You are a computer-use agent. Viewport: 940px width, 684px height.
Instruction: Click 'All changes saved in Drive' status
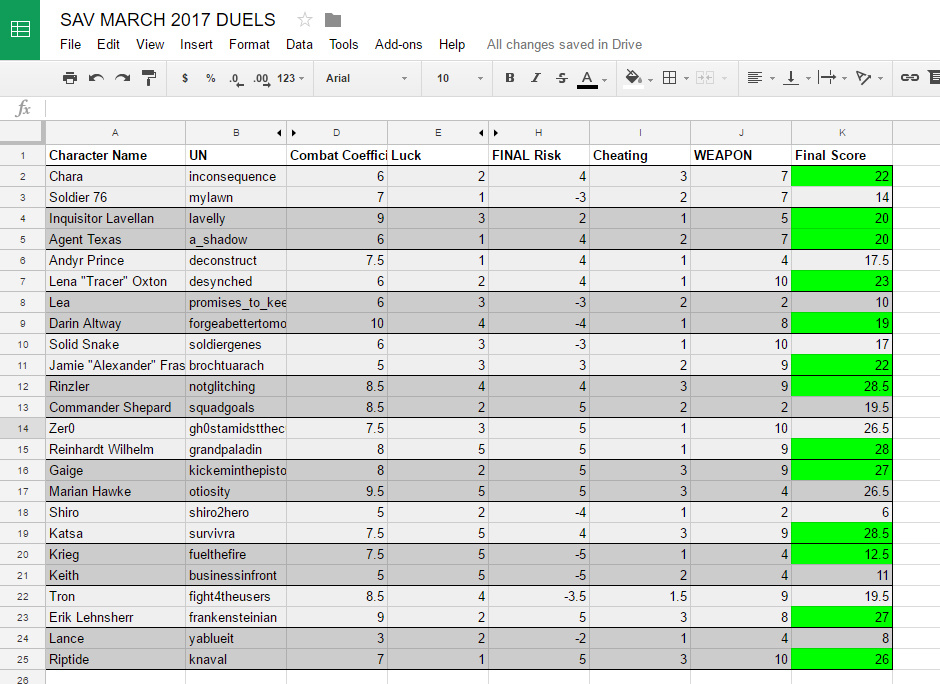click(x=564, y=44)
